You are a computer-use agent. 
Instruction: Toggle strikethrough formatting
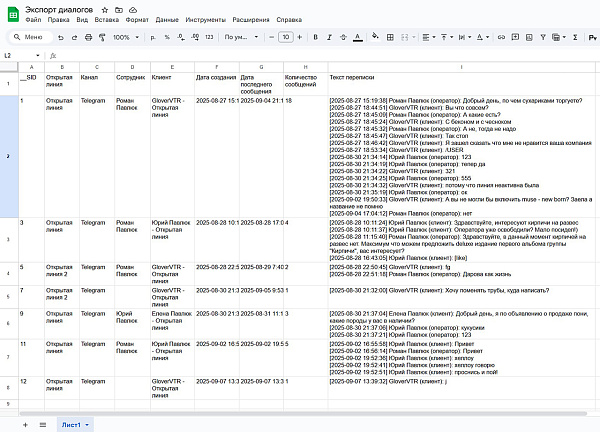pos(344,37)
